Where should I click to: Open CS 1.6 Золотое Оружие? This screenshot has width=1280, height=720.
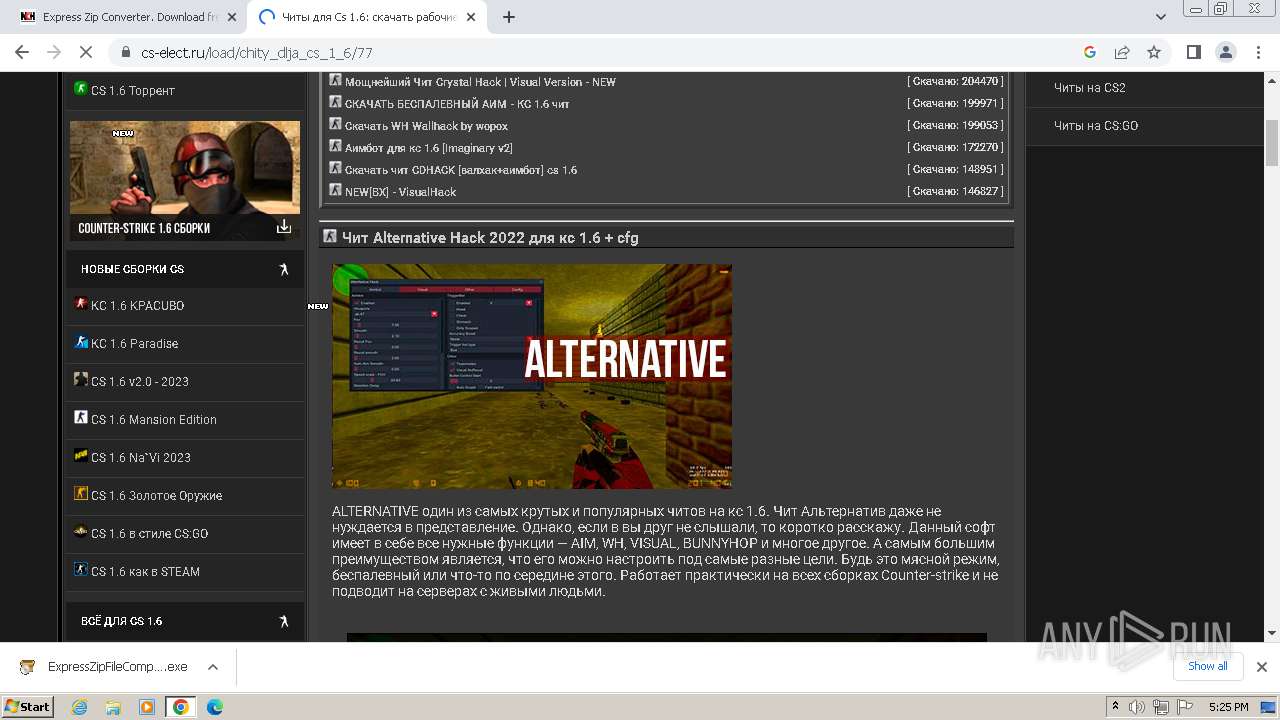coord(156,496)
